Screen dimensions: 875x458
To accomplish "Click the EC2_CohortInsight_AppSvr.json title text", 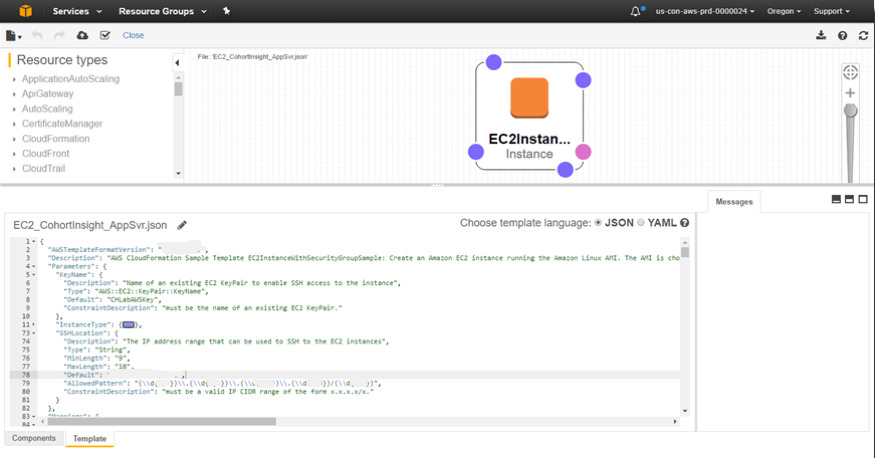I will tap(90, 225).
